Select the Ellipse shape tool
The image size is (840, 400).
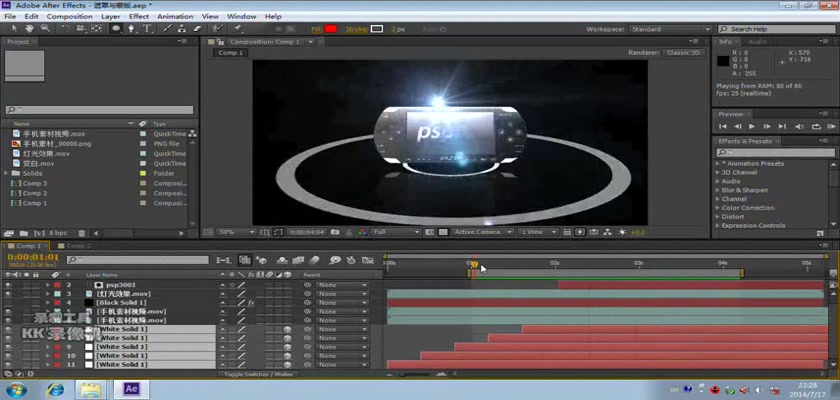[x=115, y=29]
